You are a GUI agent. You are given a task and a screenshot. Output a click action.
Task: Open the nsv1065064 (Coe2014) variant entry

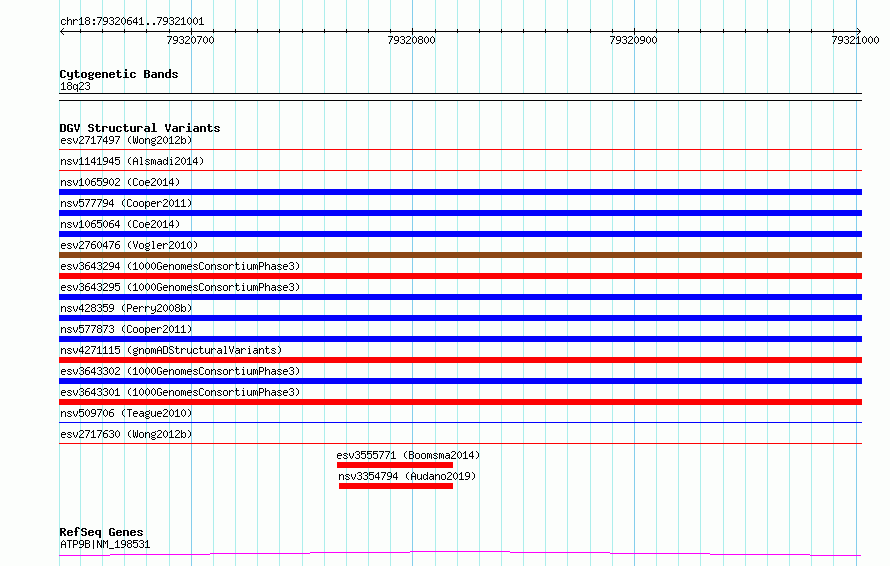point(120,224)
